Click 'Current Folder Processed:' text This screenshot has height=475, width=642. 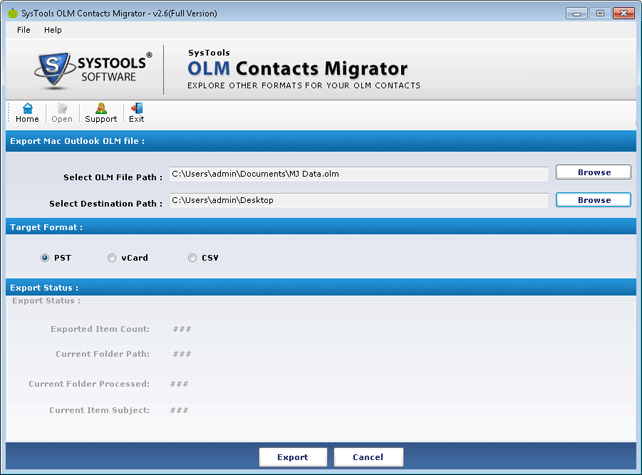pyautogui.click(x=89, y=384)
